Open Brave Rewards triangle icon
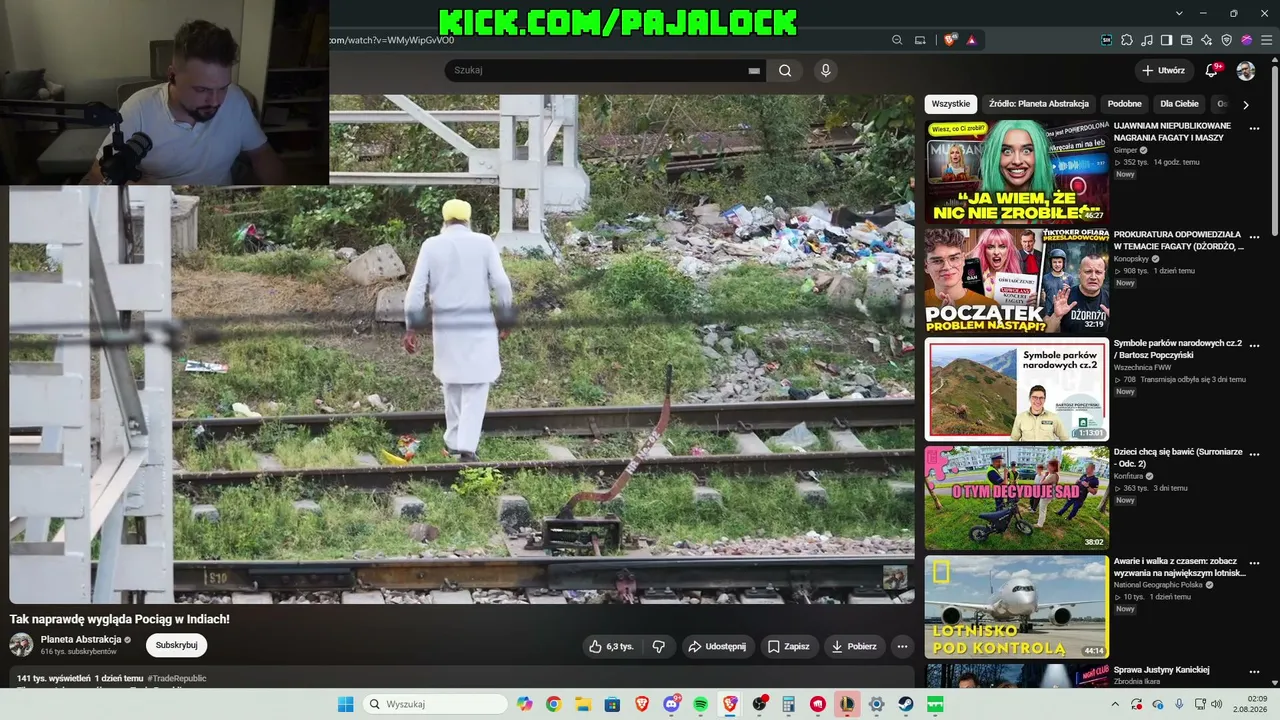The image size is (1280, 720). (x=971, y=40)
